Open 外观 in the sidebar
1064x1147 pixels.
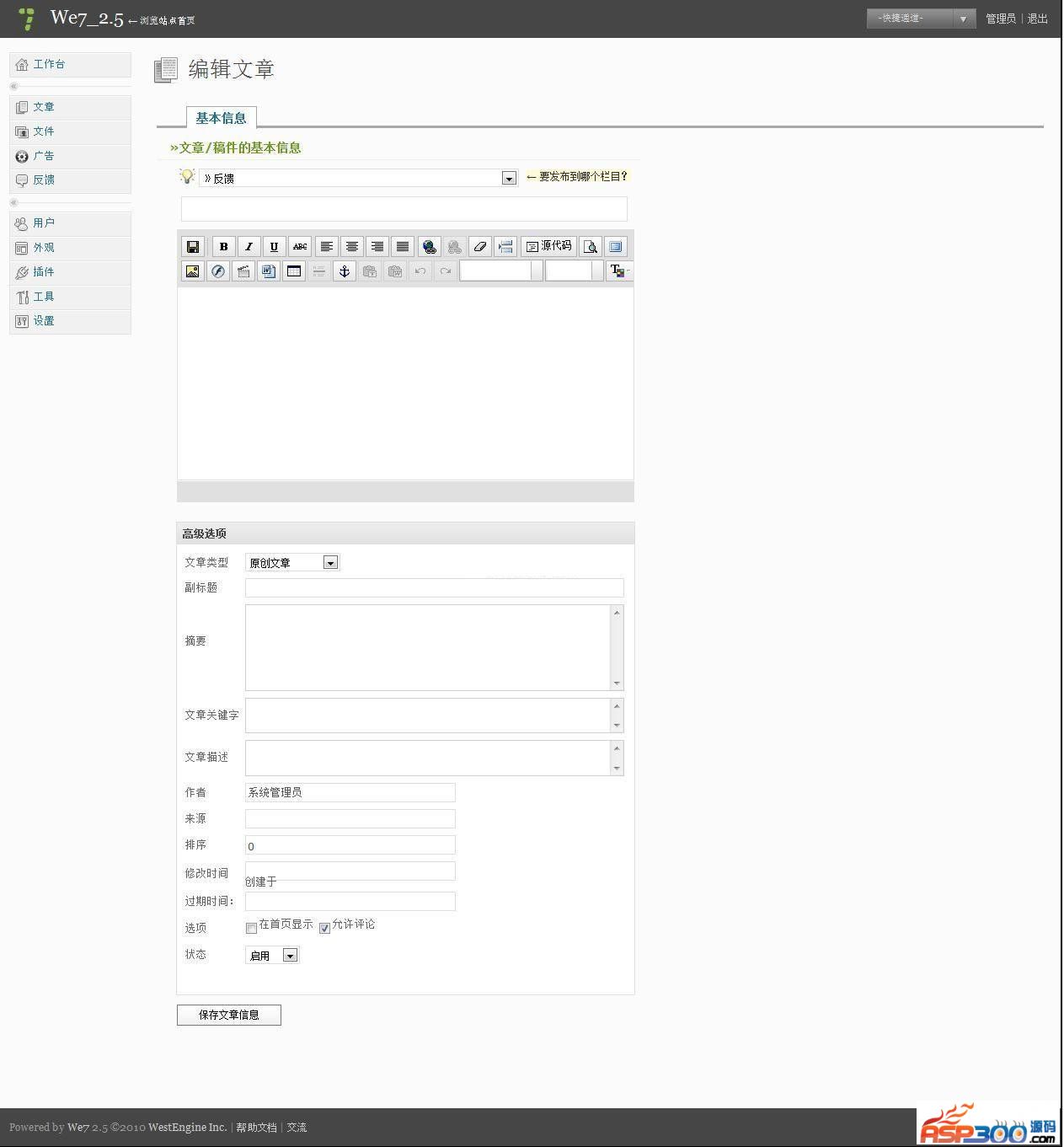click(x=70, y=248)
